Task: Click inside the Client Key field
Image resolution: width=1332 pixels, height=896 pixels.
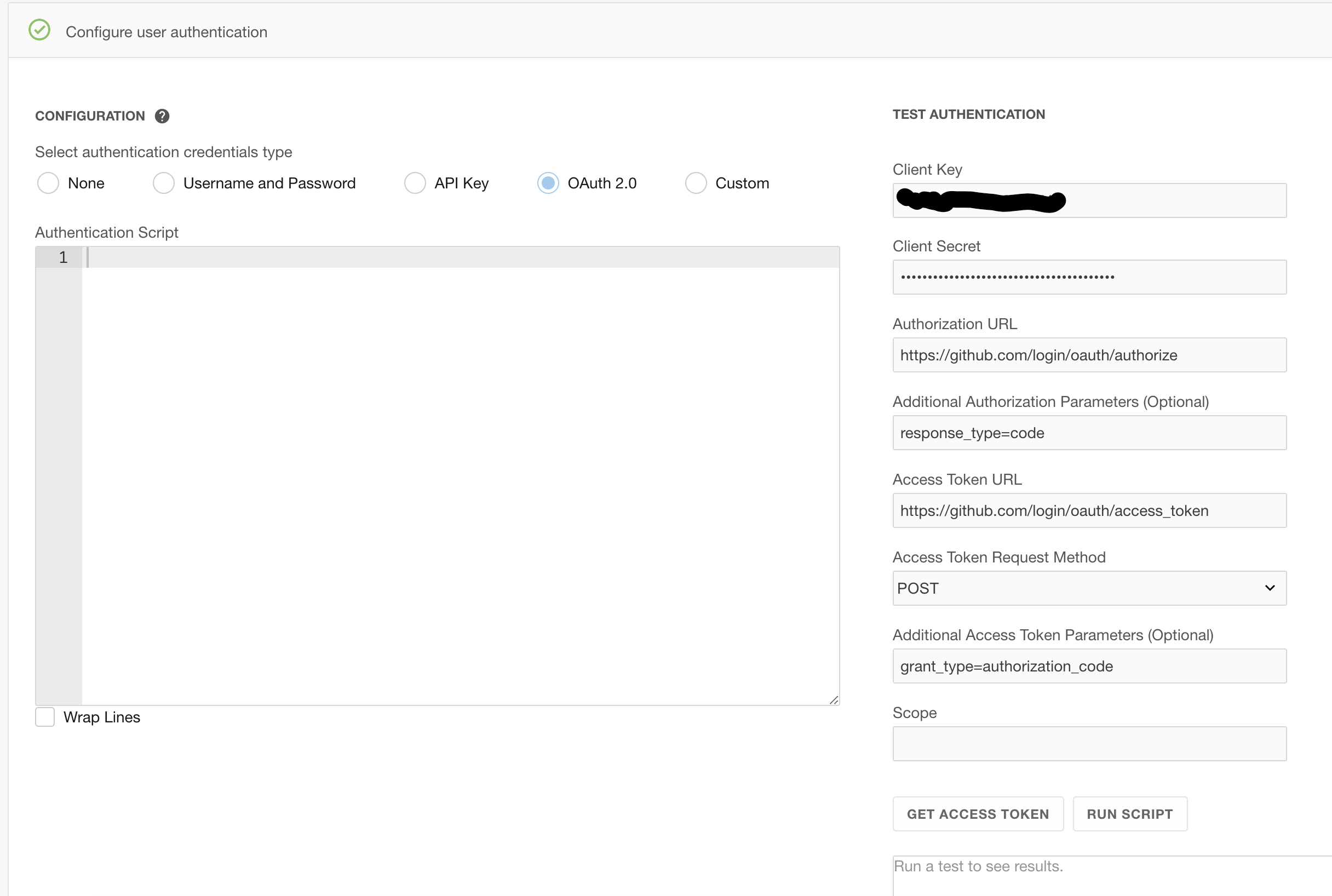Action: (x=1089, y=200)
